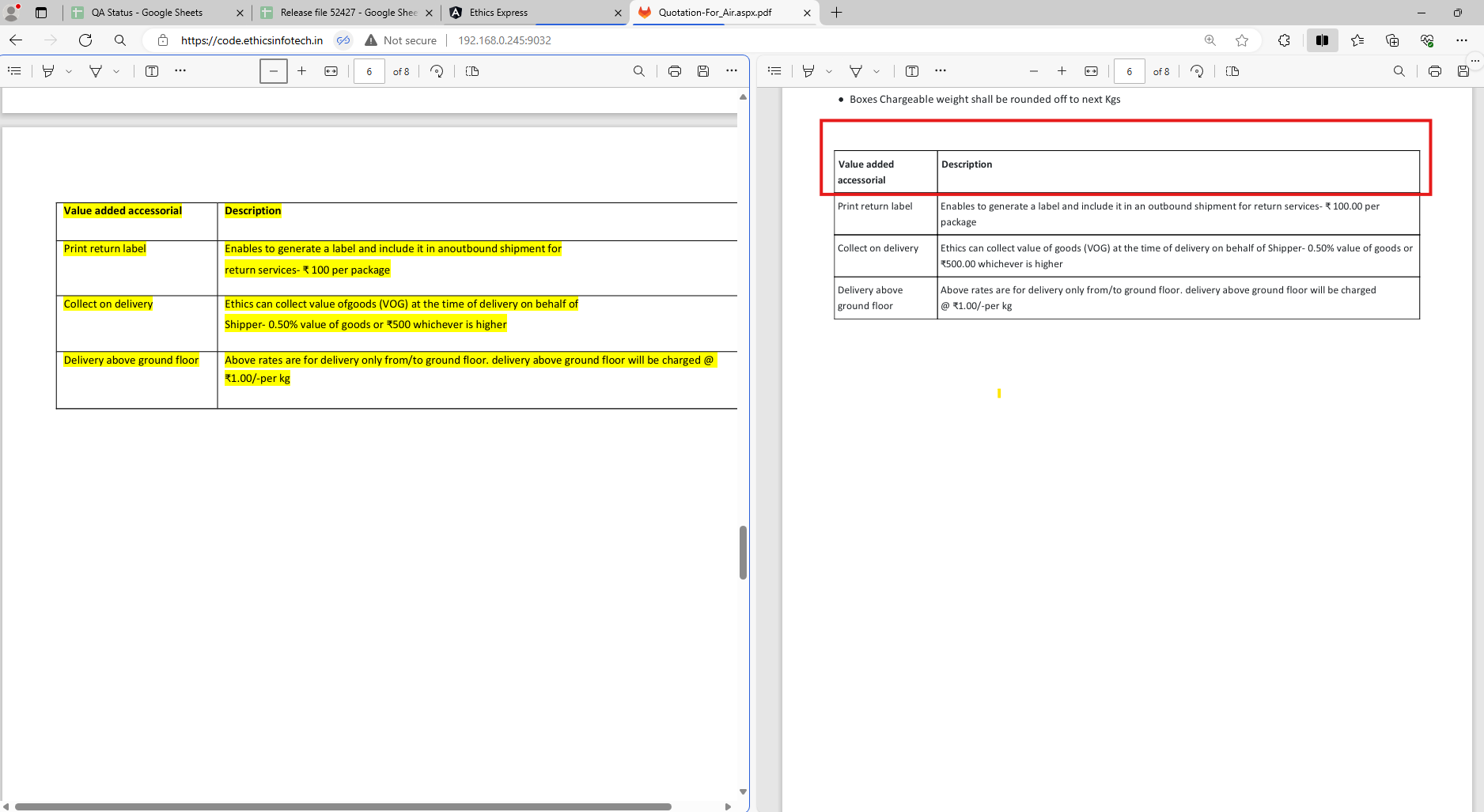
Task: Expand Draw tool options in left PDF
Action: [x=116, y=71]
